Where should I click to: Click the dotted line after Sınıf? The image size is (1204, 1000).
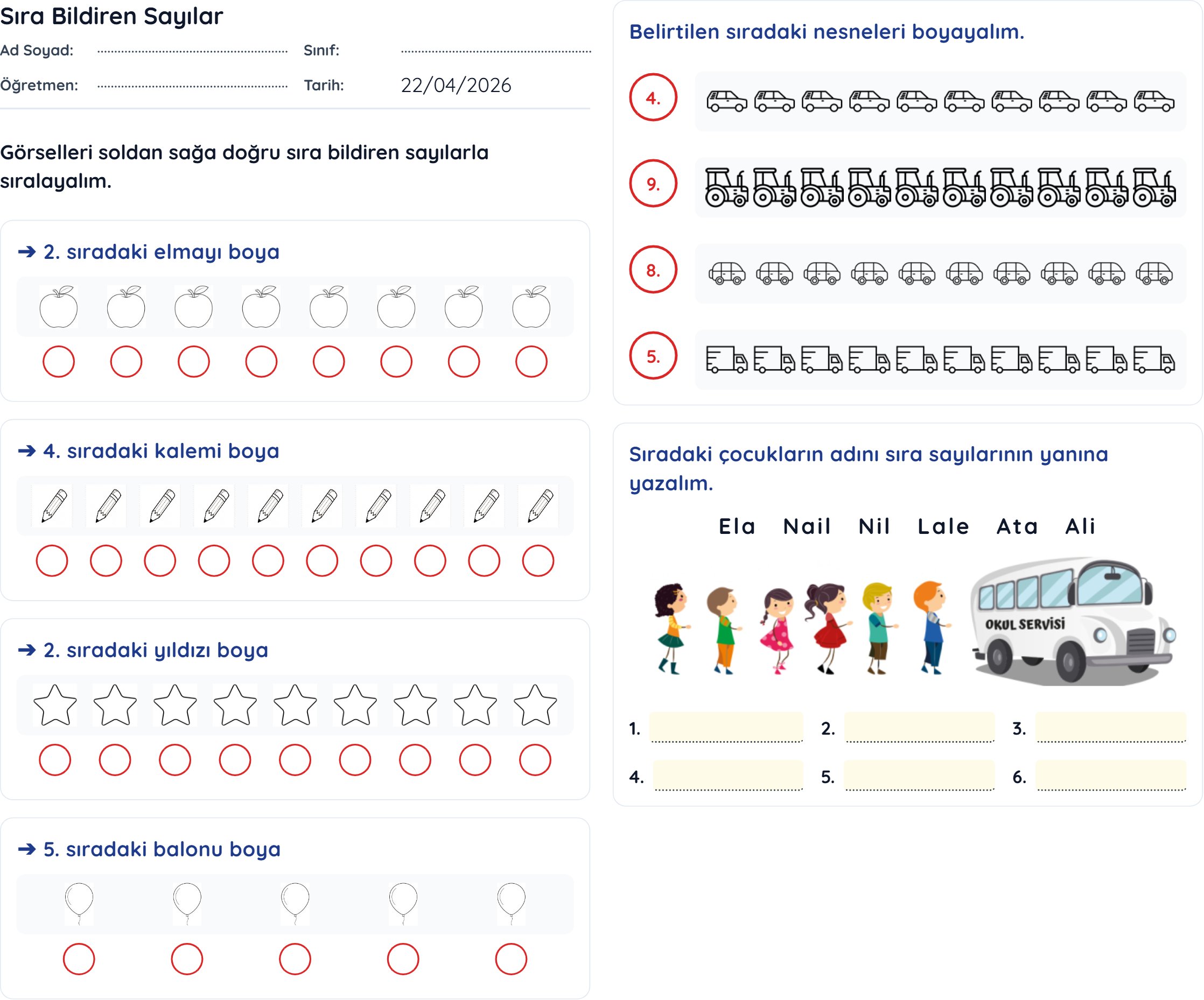pyautogui.click(x=496, y=51)
